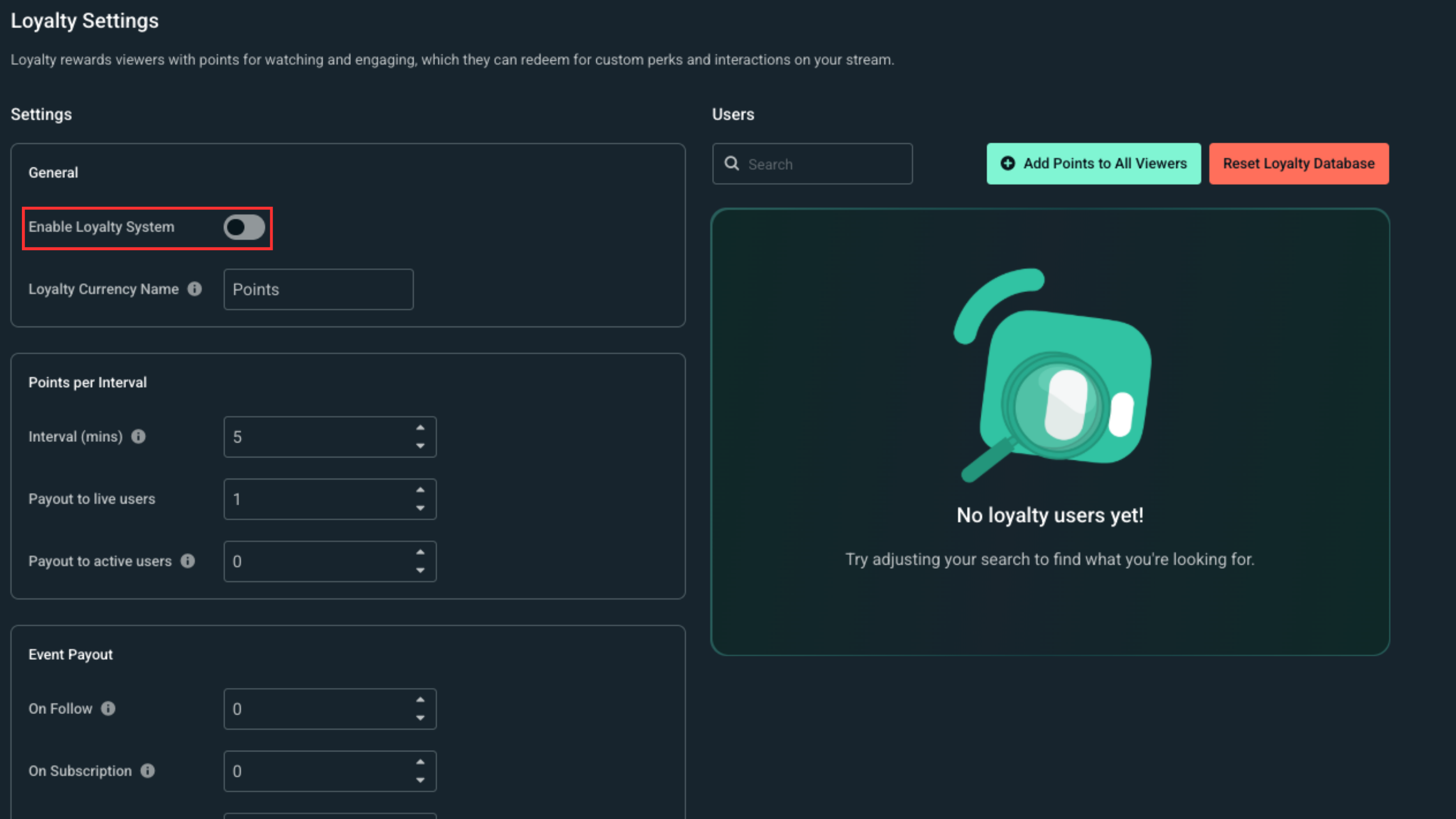Click the 'Event Payout' section title
The height and width of the screenshot is (819, 1456).
click(x=70, y=655)
